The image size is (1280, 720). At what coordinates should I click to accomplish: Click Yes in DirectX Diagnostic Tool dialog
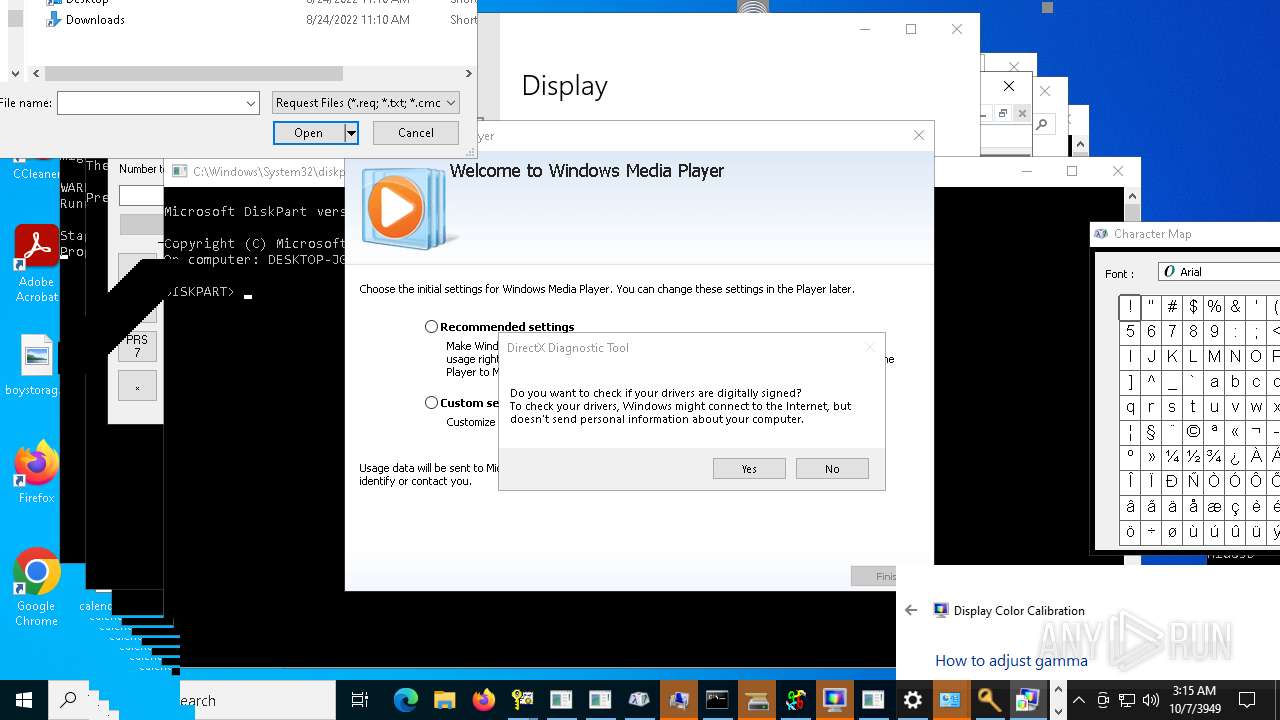point(749,469)
